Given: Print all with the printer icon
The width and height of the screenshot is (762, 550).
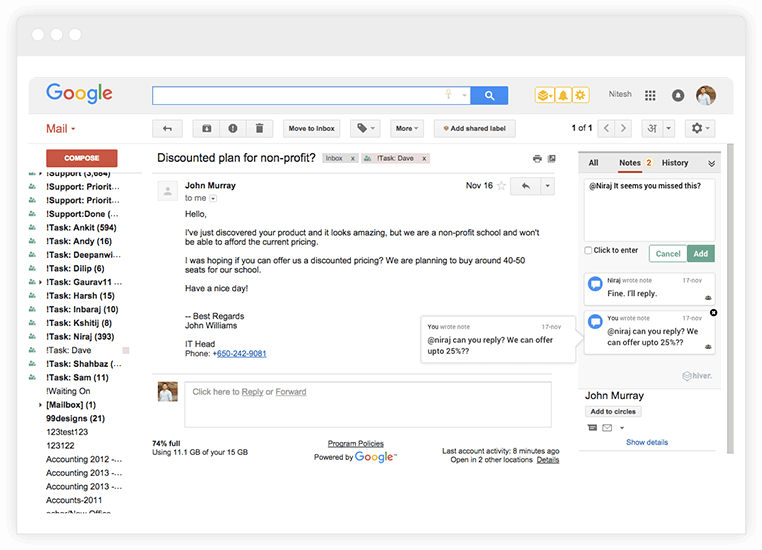Looking at the screenshot, I should 537,158.
